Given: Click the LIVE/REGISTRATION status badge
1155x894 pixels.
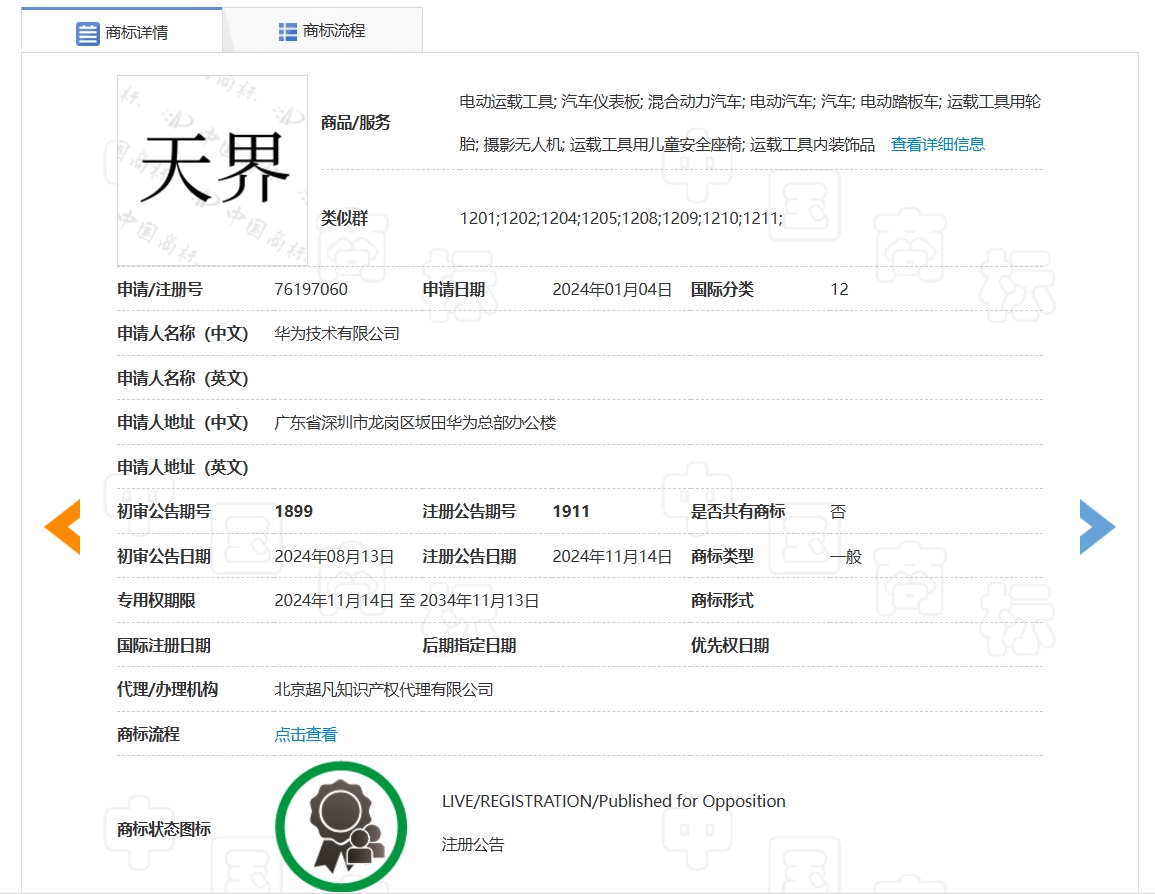Looking at the screenshot, I should pos(614,801).
